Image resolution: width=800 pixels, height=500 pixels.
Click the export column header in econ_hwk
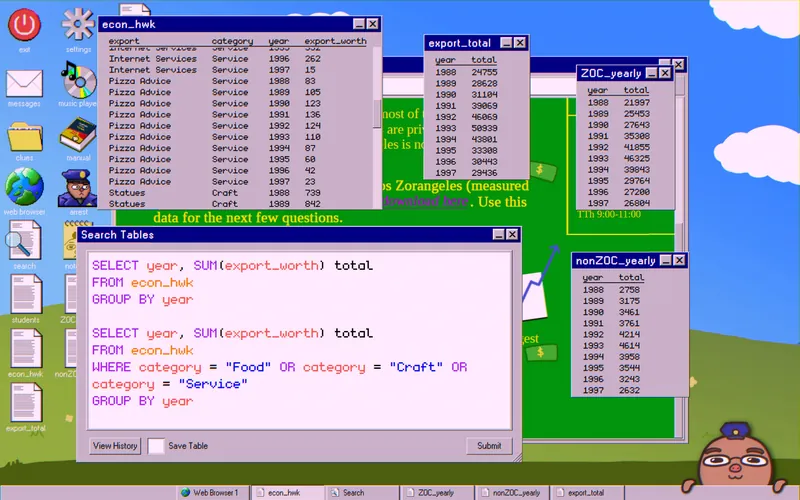(x=123, y=41)
